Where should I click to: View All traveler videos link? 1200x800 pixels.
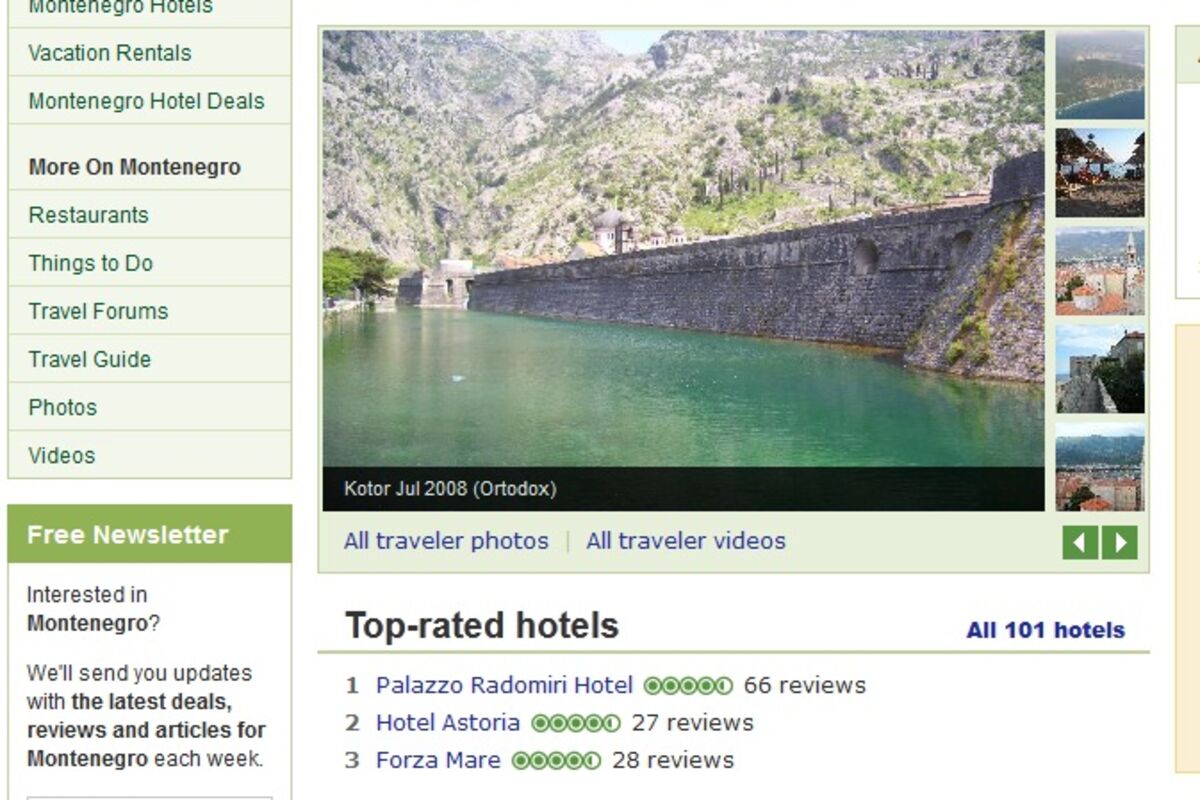click(x=686, y=541)
